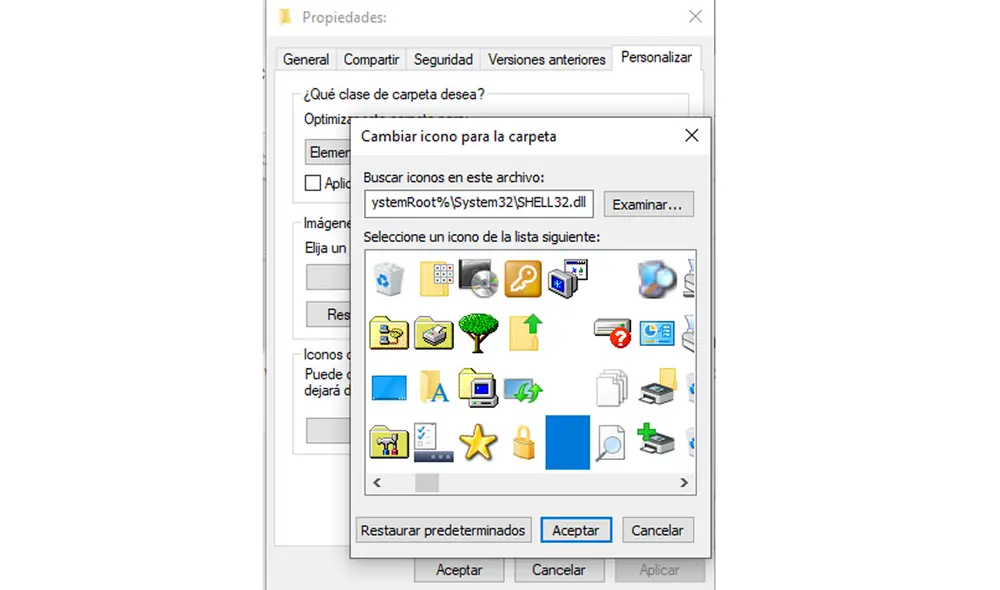This screenshot has height=590, width=1000.
Task: Choose the padlock icon
Action: (523, 441)
